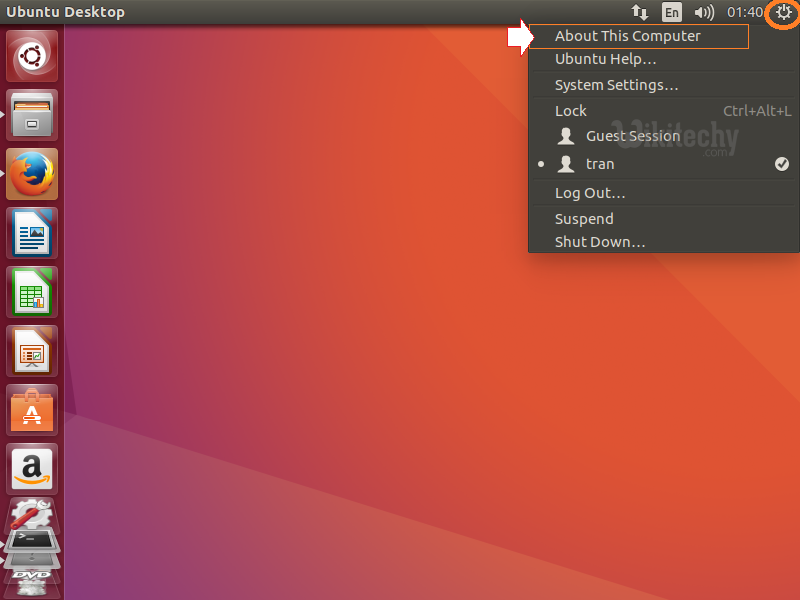Expand the En keyboard layout indicator

tap(672, 13)
